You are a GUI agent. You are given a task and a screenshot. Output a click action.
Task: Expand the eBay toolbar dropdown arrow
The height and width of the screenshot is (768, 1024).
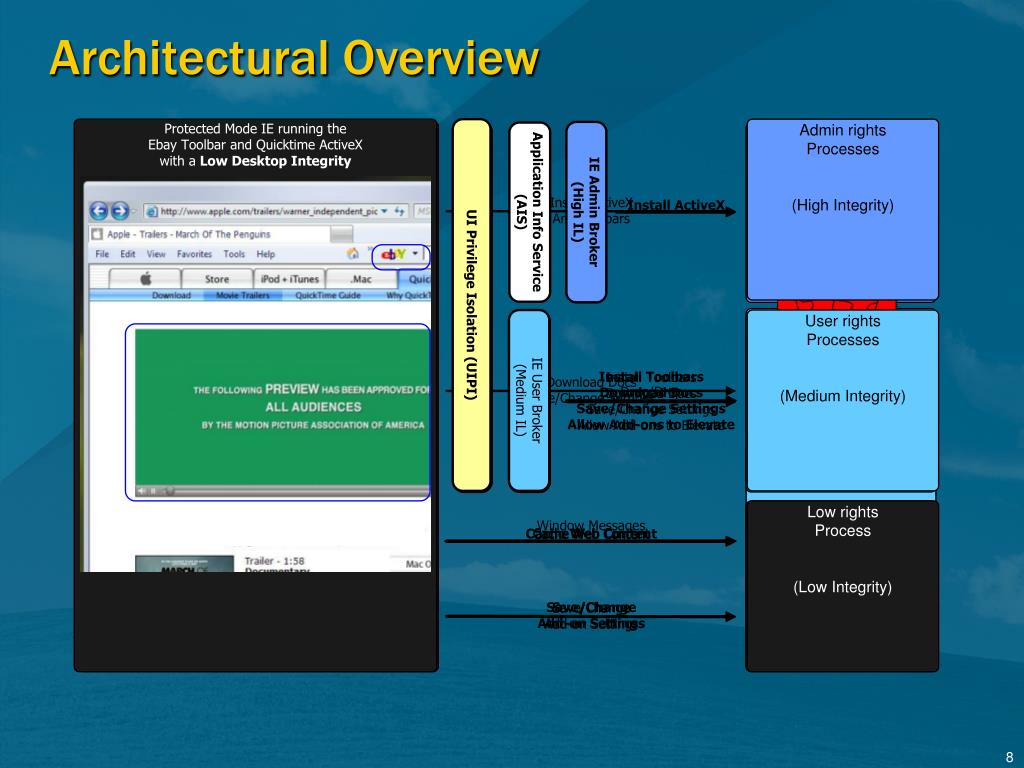pos(415,253)
